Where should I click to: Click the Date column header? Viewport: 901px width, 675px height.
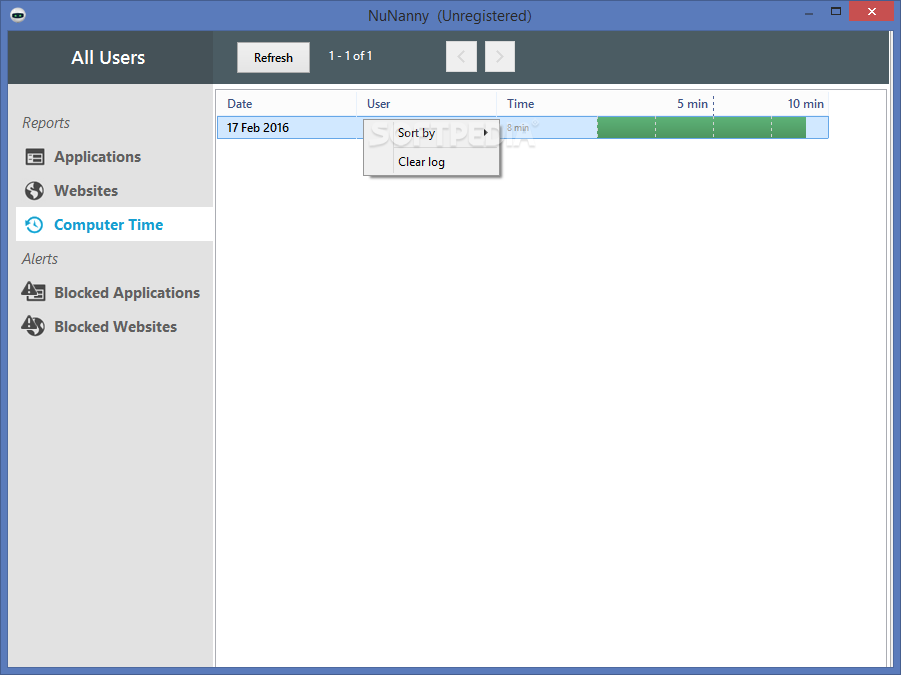tap(286, 104)
